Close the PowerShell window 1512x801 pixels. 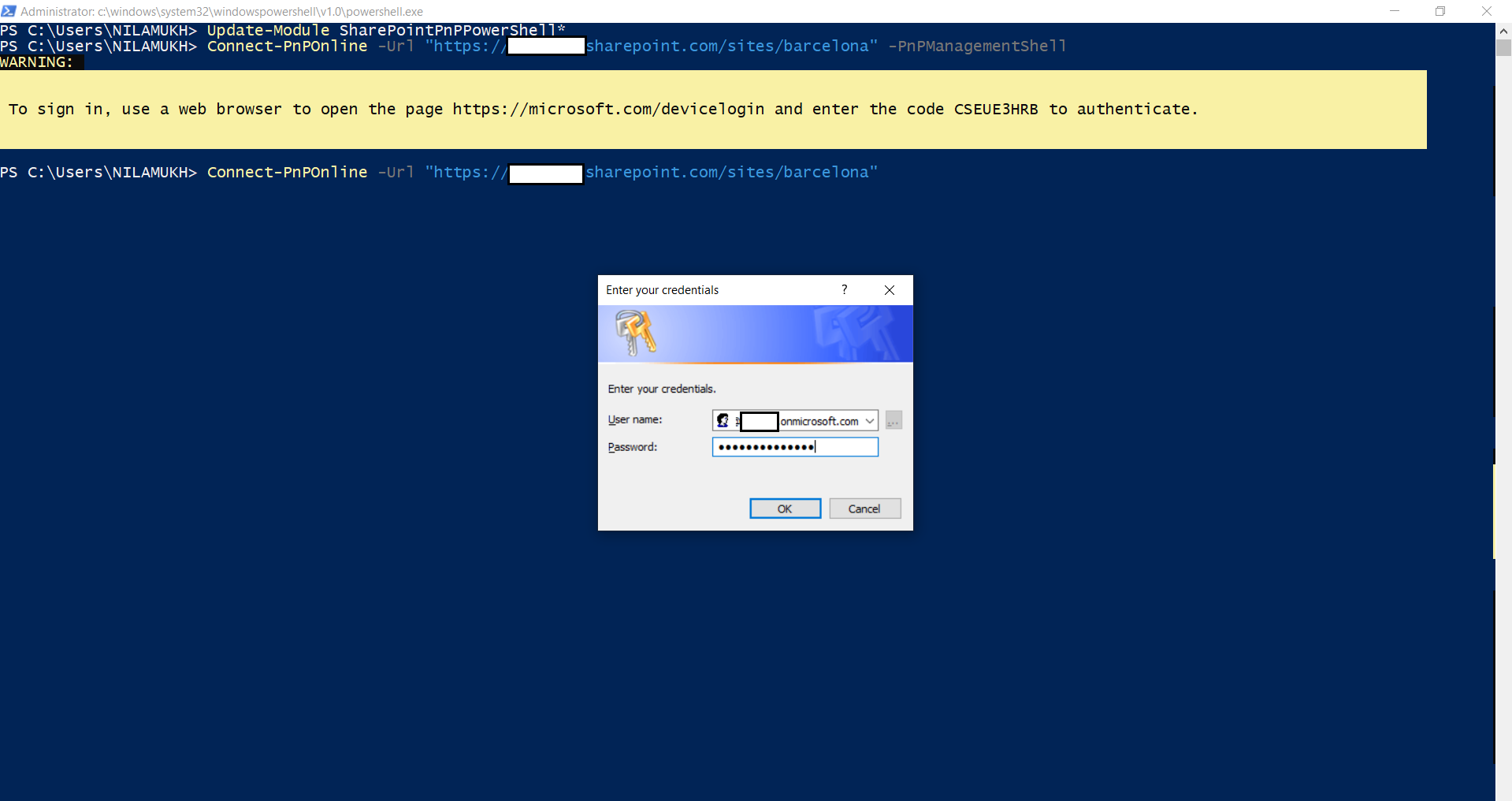point(1487,11)
